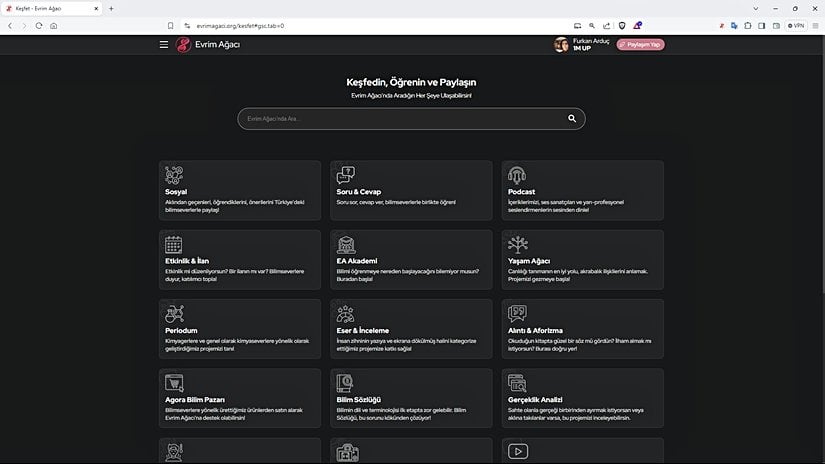Open the Alıntı & Aforizma card
825x464 pixels.
click(x=582, y=329)
